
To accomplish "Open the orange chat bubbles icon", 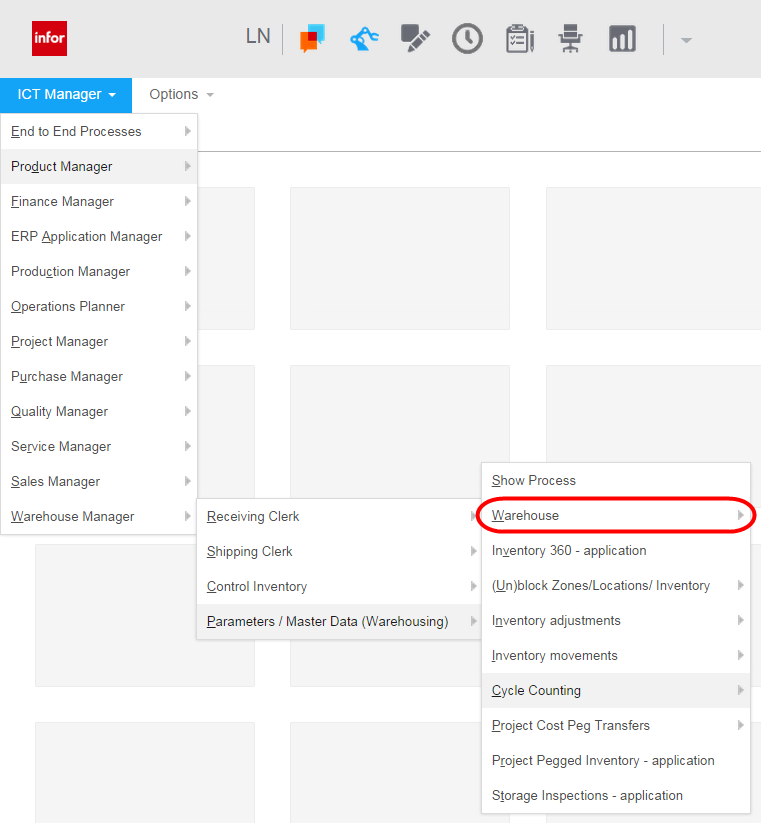I will (x=312, y=40).
